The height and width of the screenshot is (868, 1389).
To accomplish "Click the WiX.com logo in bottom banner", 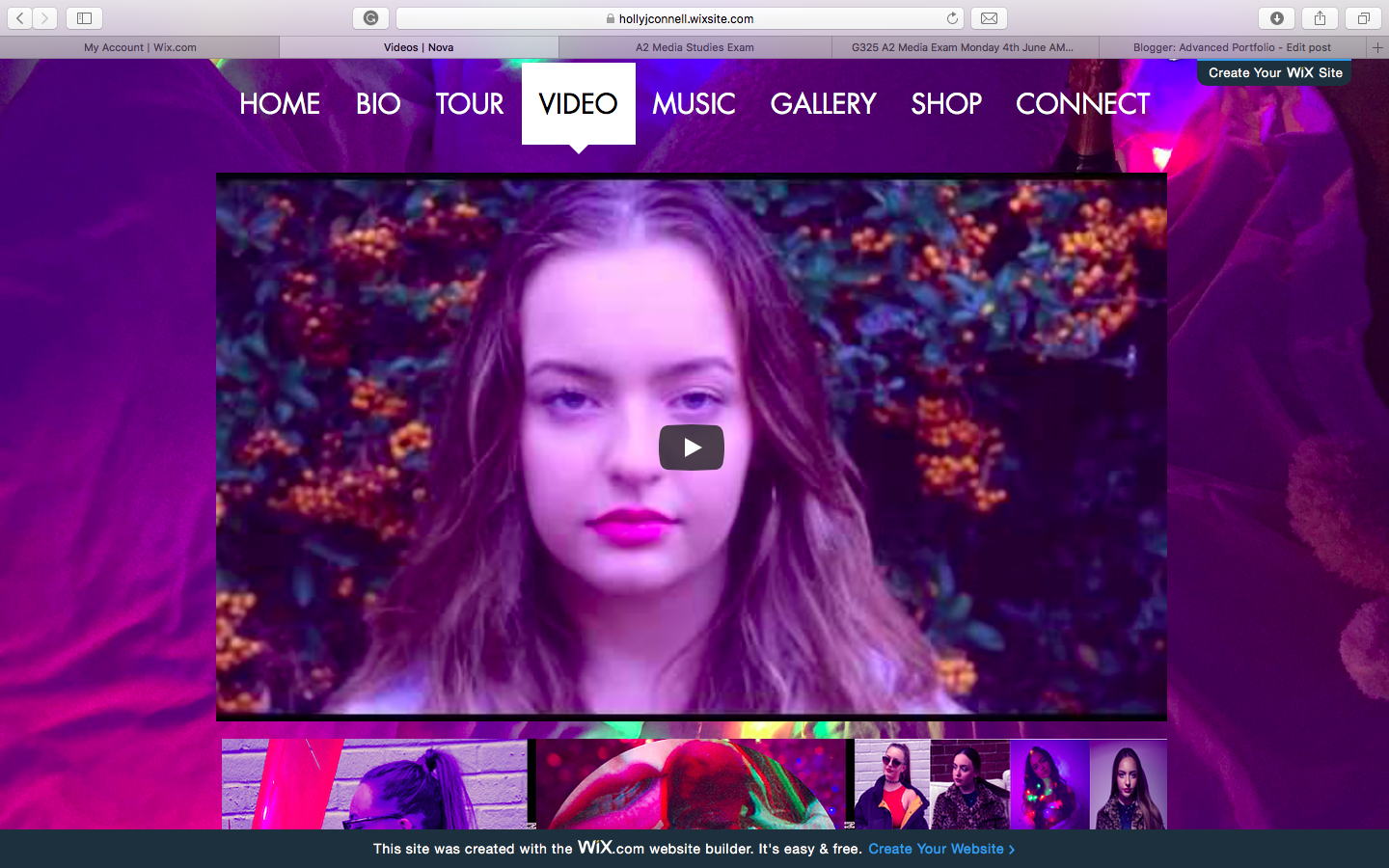I will tap(611, 848).
